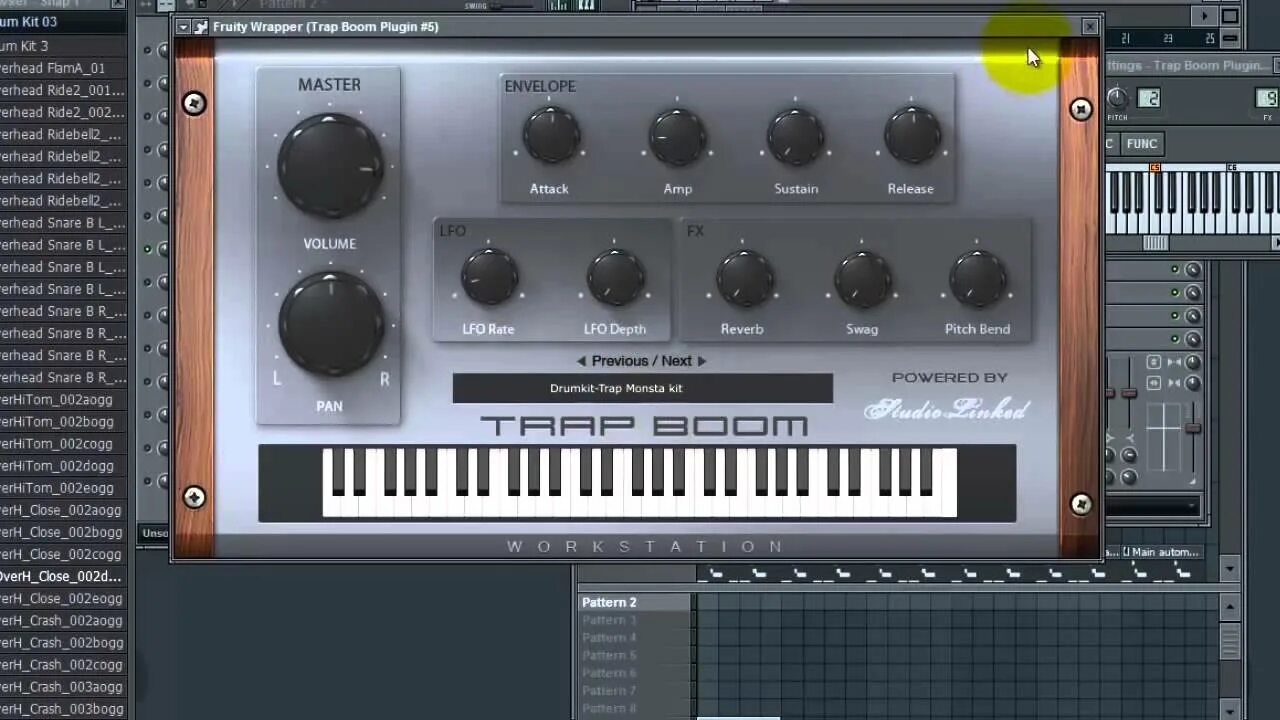The height and width of the screenshot is (720, 1280).
Task: Toggle third green effect slot LED in mixer
Action: click(1175, 316)
